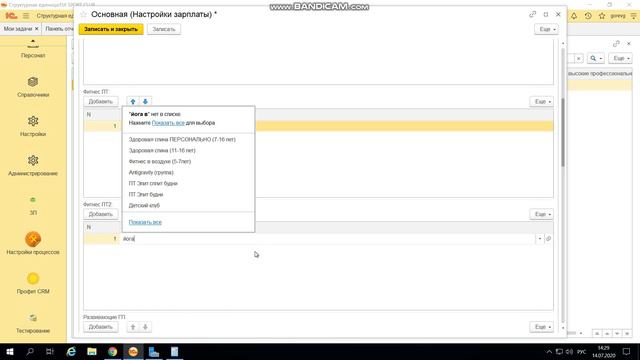Click the 'Записать' button
Image resolution: width=640 pixels, height=360 pixels.
pyautogui.click(x=164, y=29)
